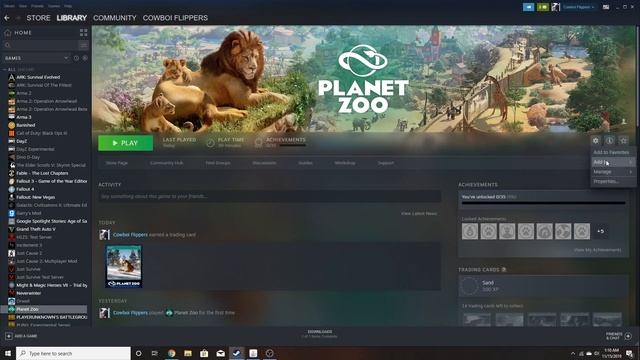Open Downloads status at the bottom
Image resolution: width=640 pixels, height=360 pixels.
pos(320,334)
